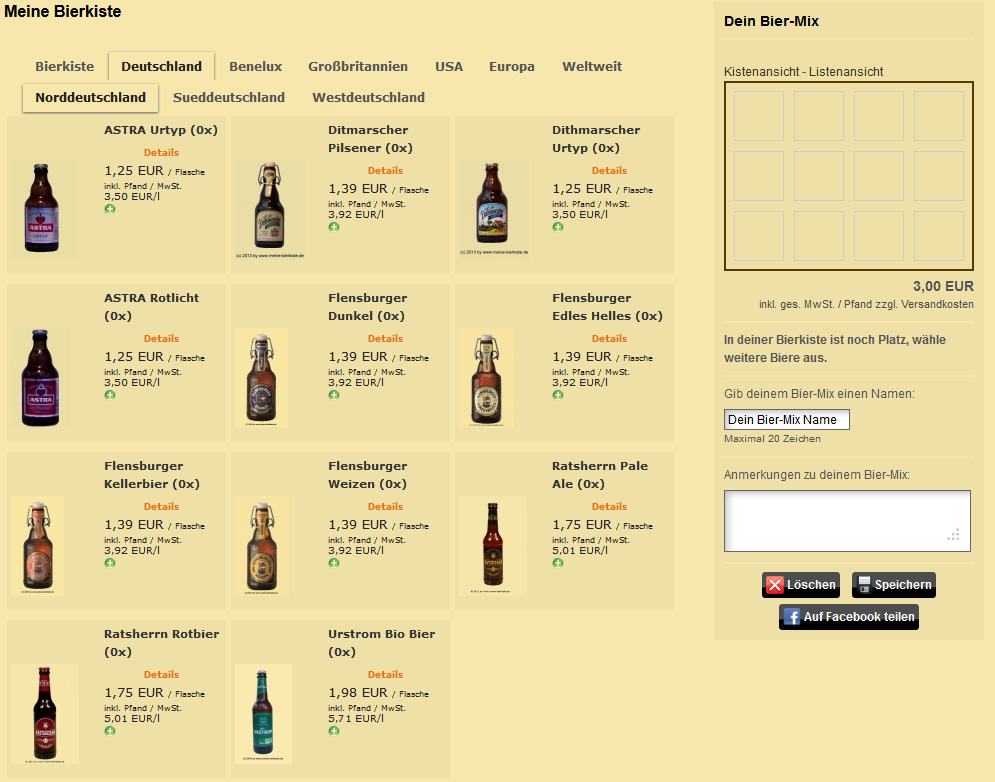This screenshot has width=995, height=782.
Task: Open Details for Flensburger Weizen
Action: 385,507
